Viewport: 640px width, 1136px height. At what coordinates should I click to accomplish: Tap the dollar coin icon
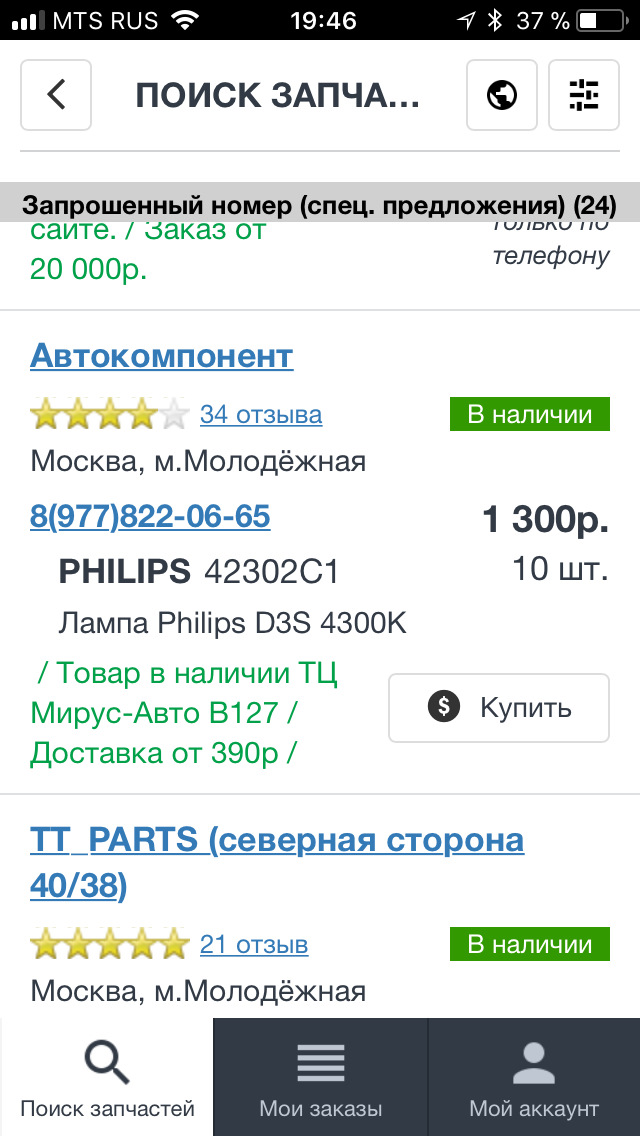(x=443, y=707)
